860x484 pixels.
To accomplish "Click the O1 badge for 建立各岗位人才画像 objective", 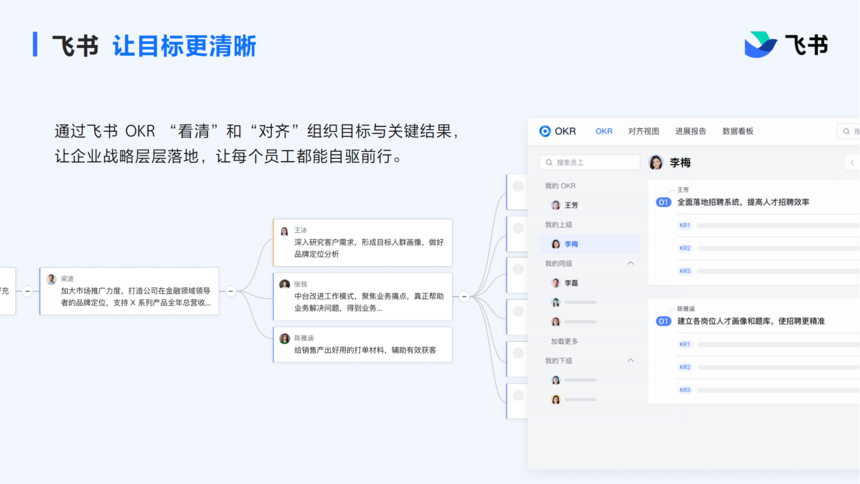I will click(x=664, y=321).
